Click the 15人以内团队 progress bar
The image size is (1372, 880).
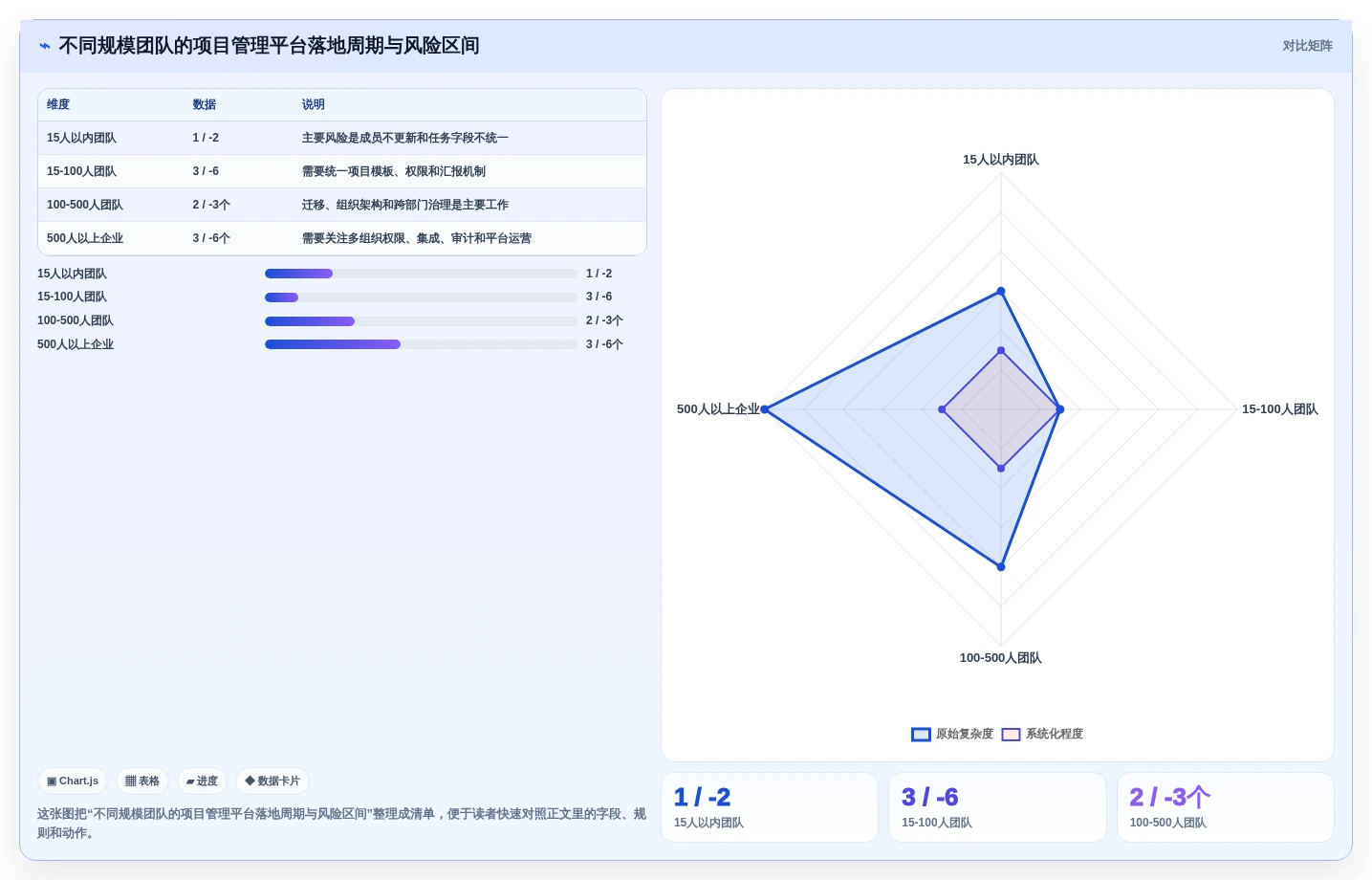(422, 274)
